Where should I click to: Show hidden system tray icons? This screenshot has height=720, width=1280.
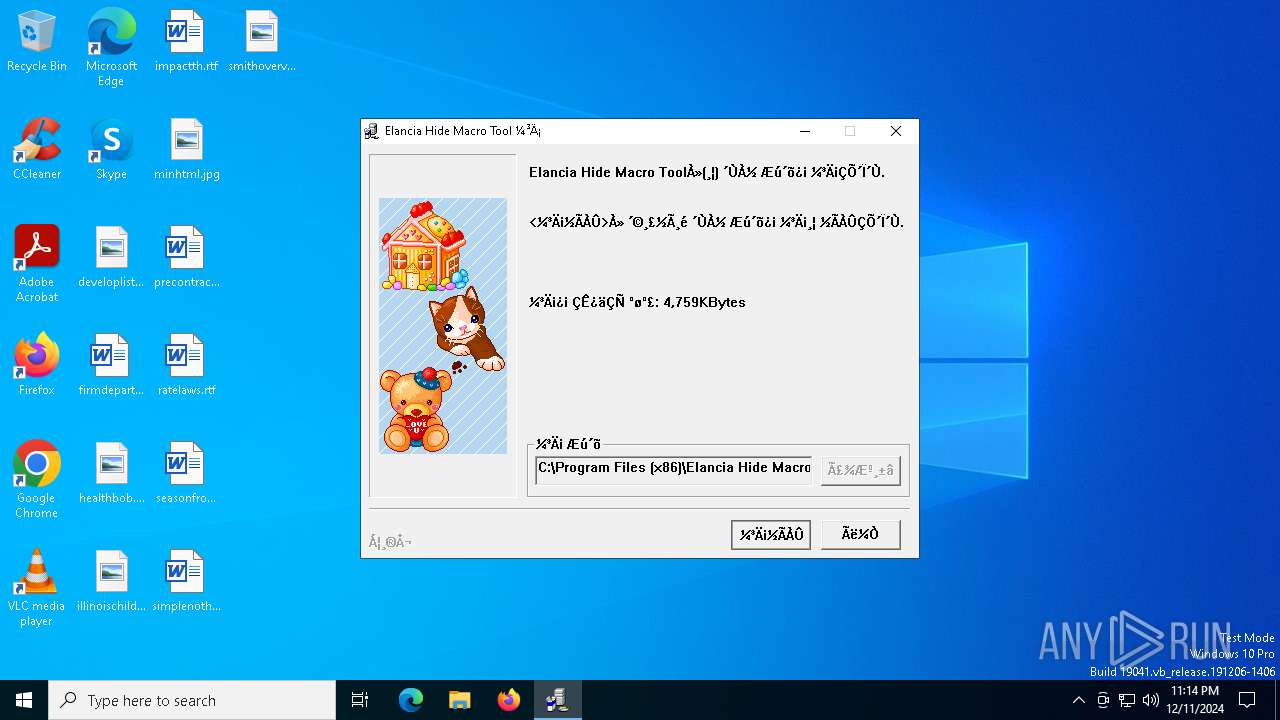point(1078,700)
